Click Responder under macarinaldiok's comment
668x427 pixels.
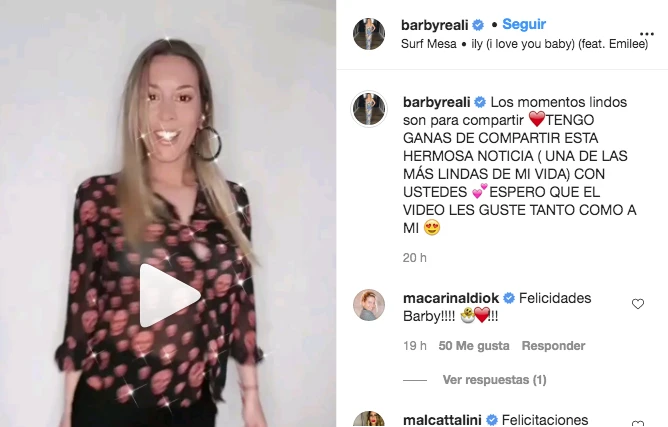[x=553, y=346]
